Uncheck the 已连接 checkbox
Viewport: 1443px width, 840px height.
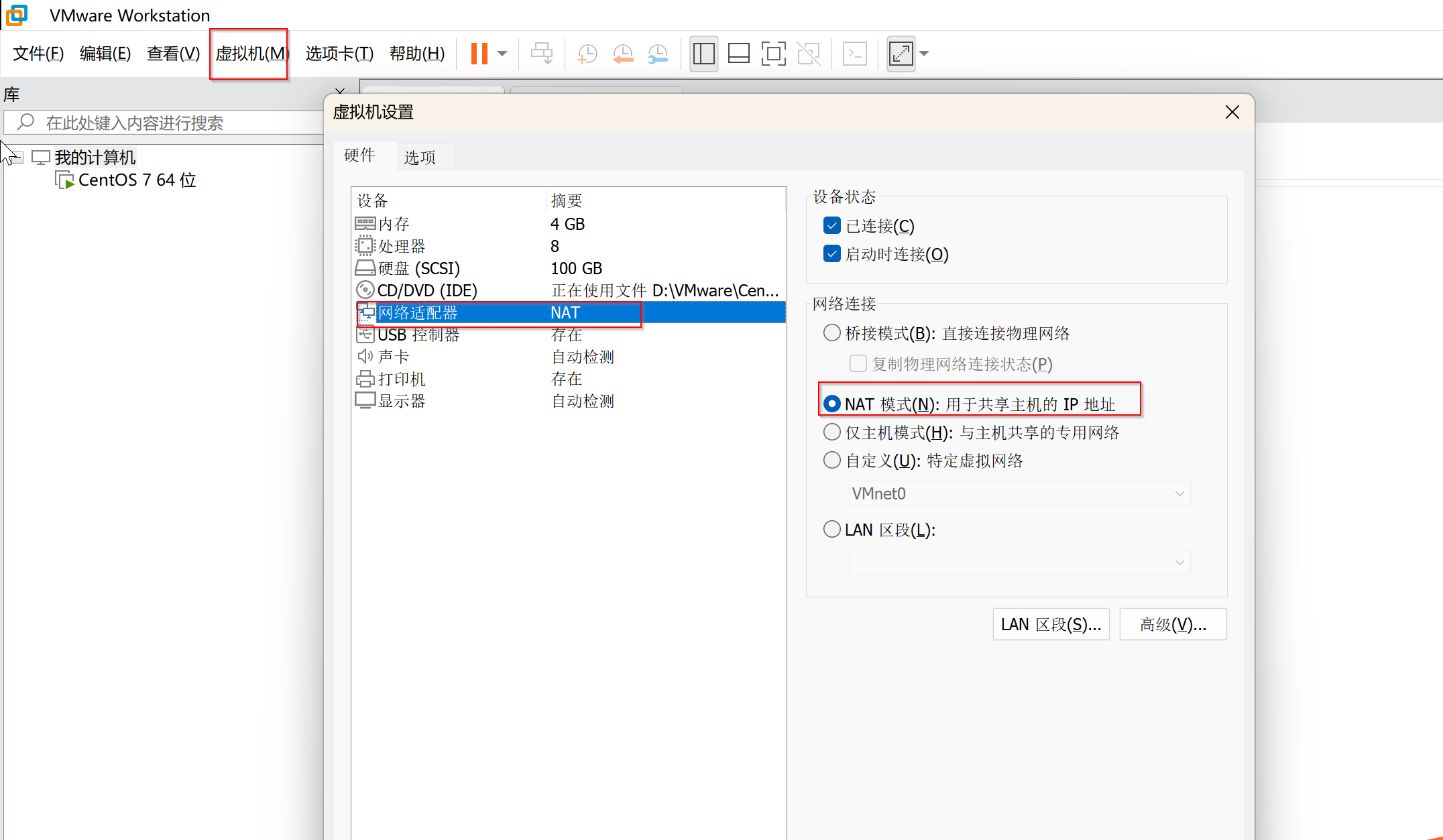click(x=831, y=226)
